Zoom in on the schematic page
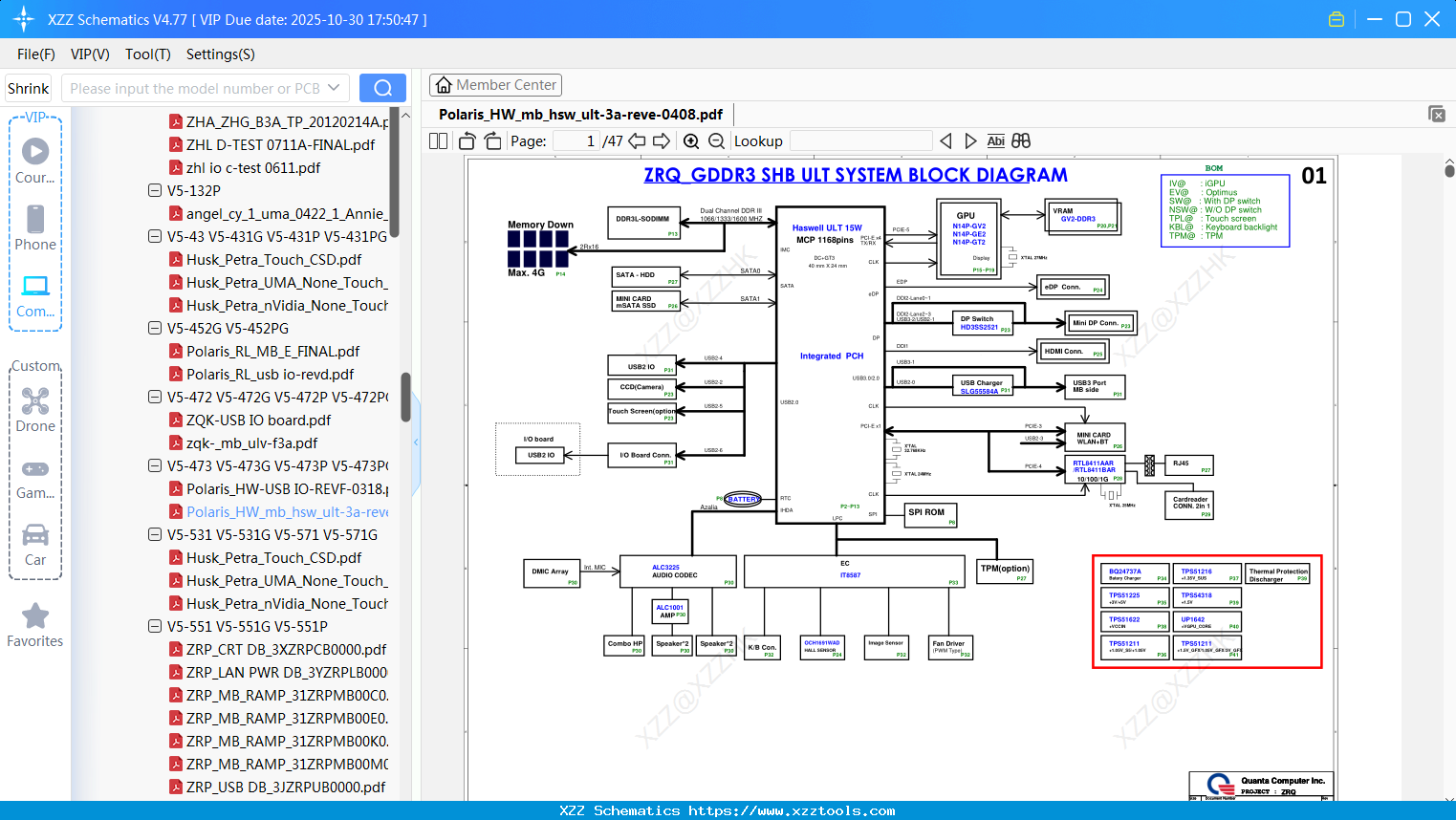The height and width of the screenshot is (820, 1456). (x=691, y=141)
